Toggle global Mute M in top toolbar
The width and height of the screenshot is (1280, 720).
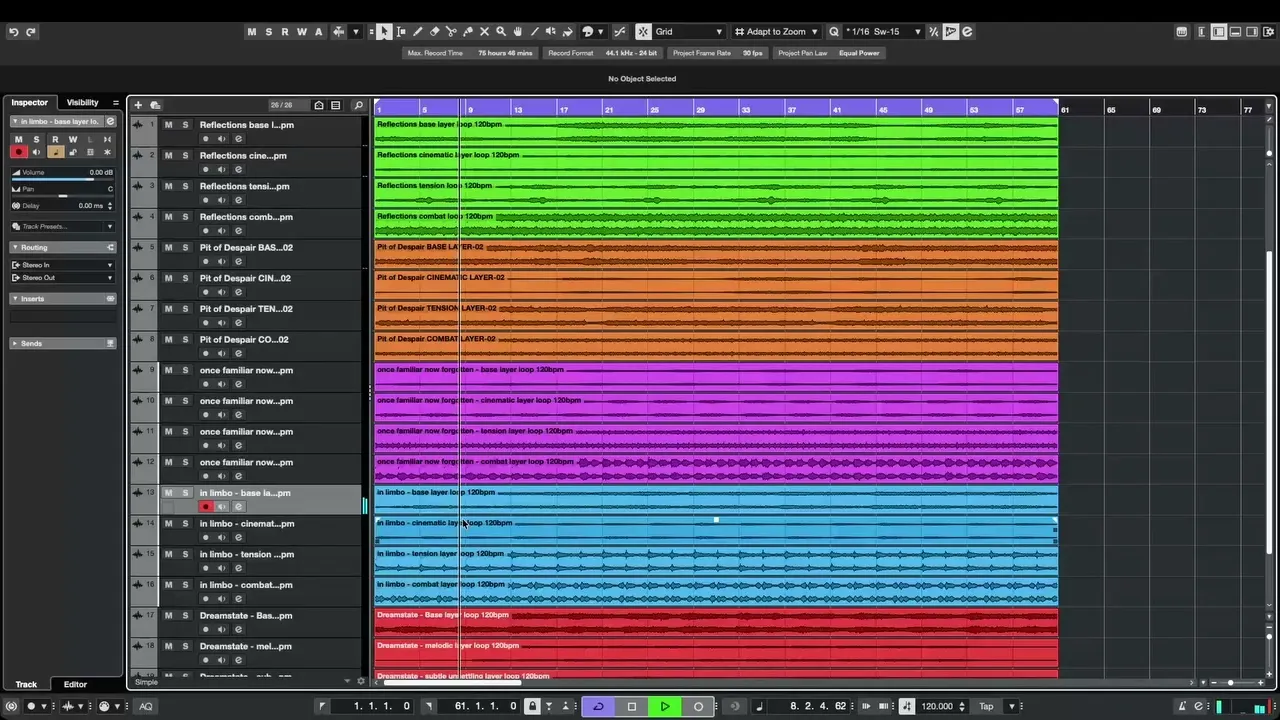click(251, 32)
